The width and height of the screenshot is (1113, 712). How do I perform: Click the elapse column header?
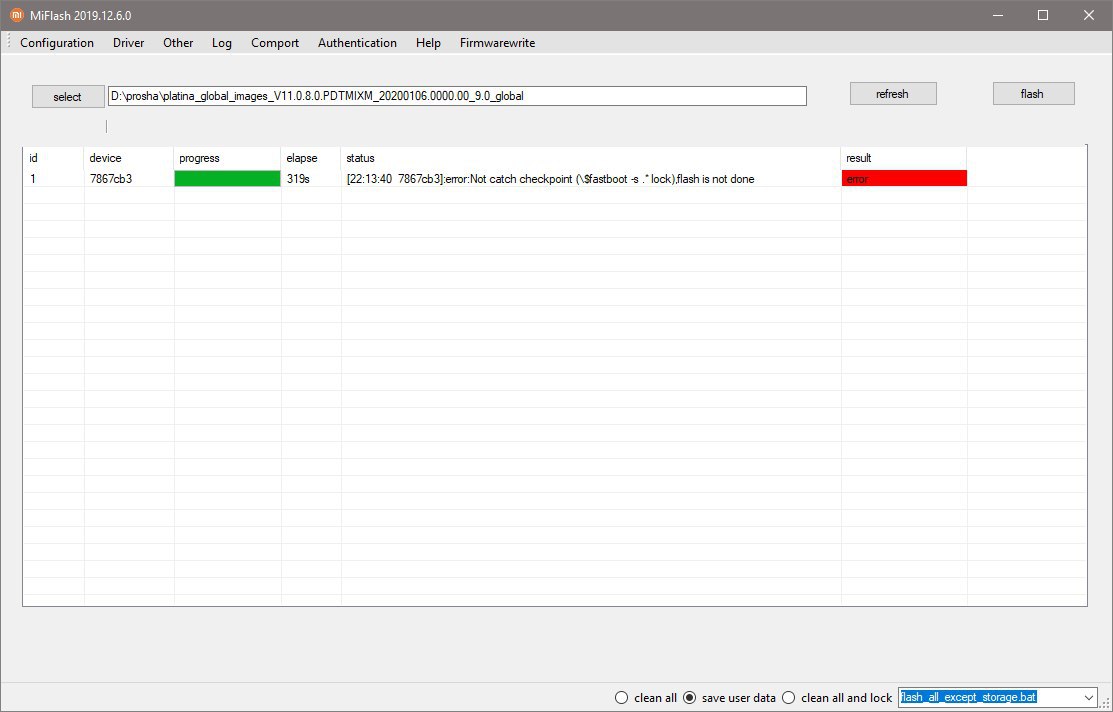311,158
